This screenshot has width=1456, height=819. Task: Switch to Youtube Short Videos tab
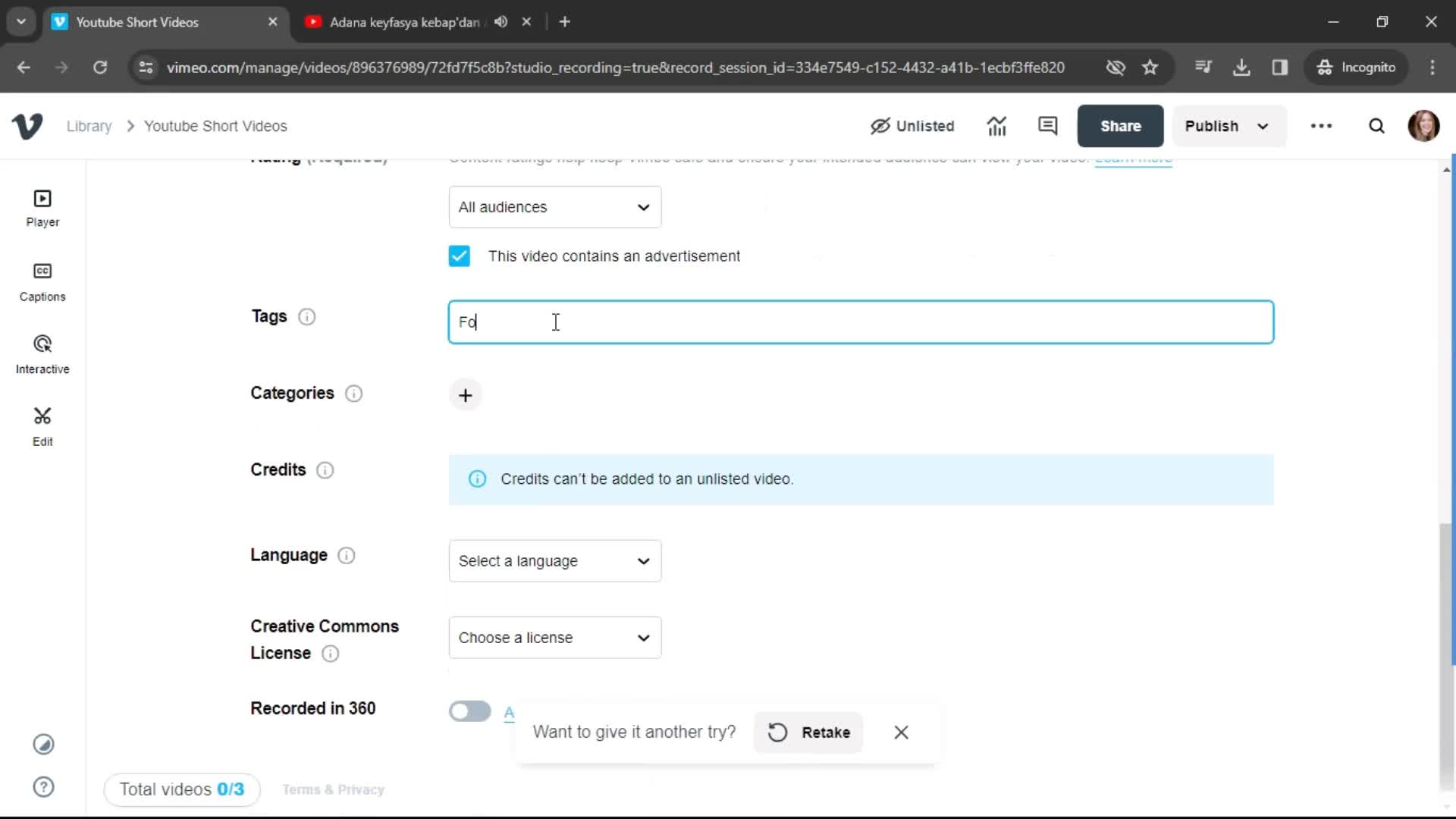click(168, 22)
